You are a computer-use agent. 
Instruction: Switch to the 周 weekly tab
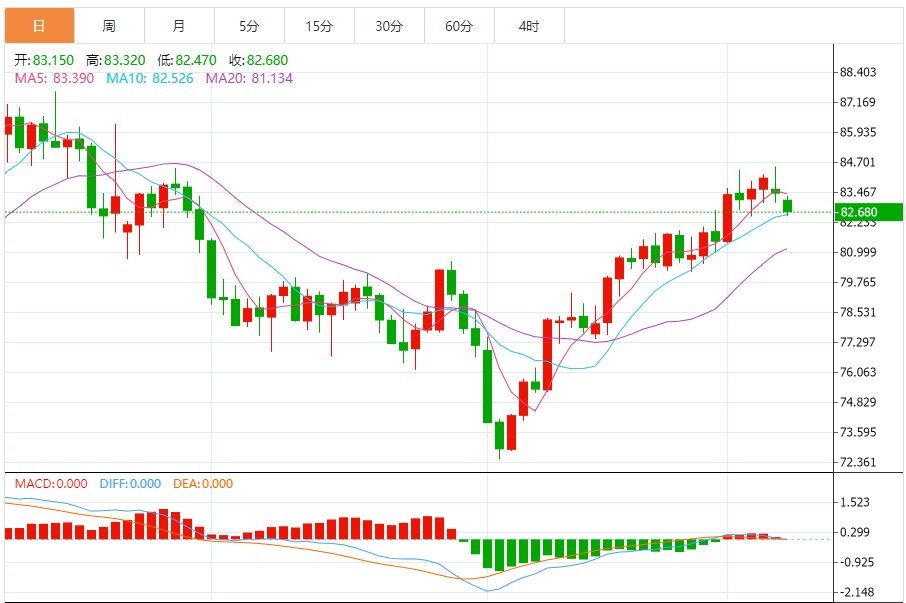coord(109,25)
